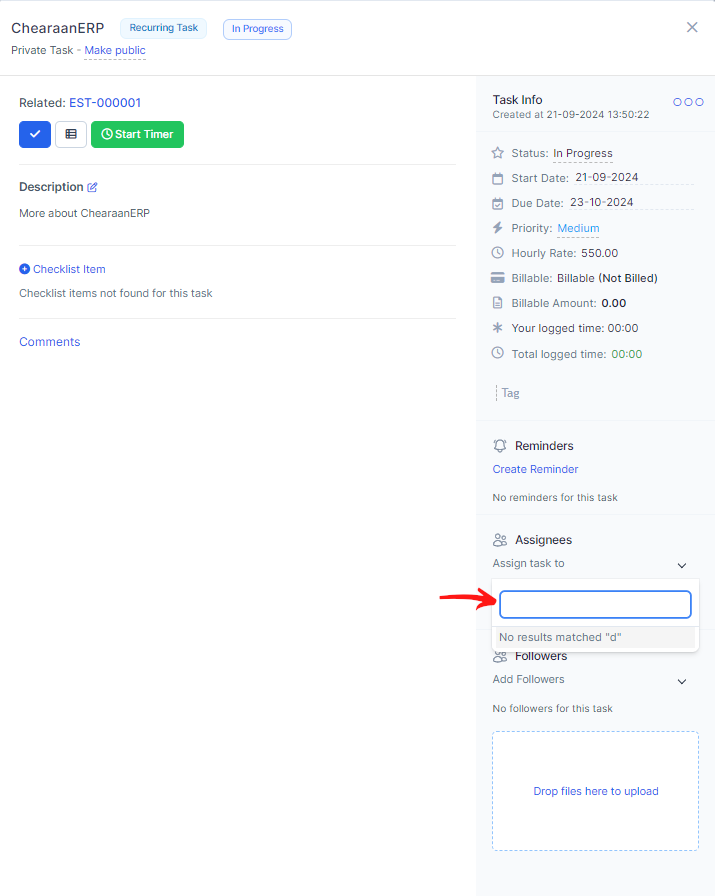Viewport: 715px width, 896px height.
Task: Edit the start date 21-09-2024
Action: click(x=606, y=178)
